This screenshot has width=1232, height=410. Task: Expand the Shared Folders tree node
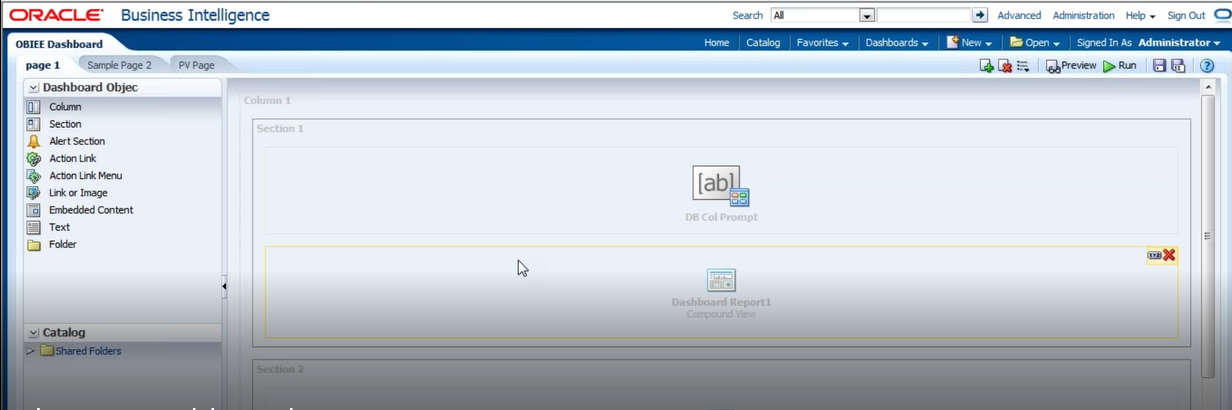pyautogui.click(x=30, y=351)
